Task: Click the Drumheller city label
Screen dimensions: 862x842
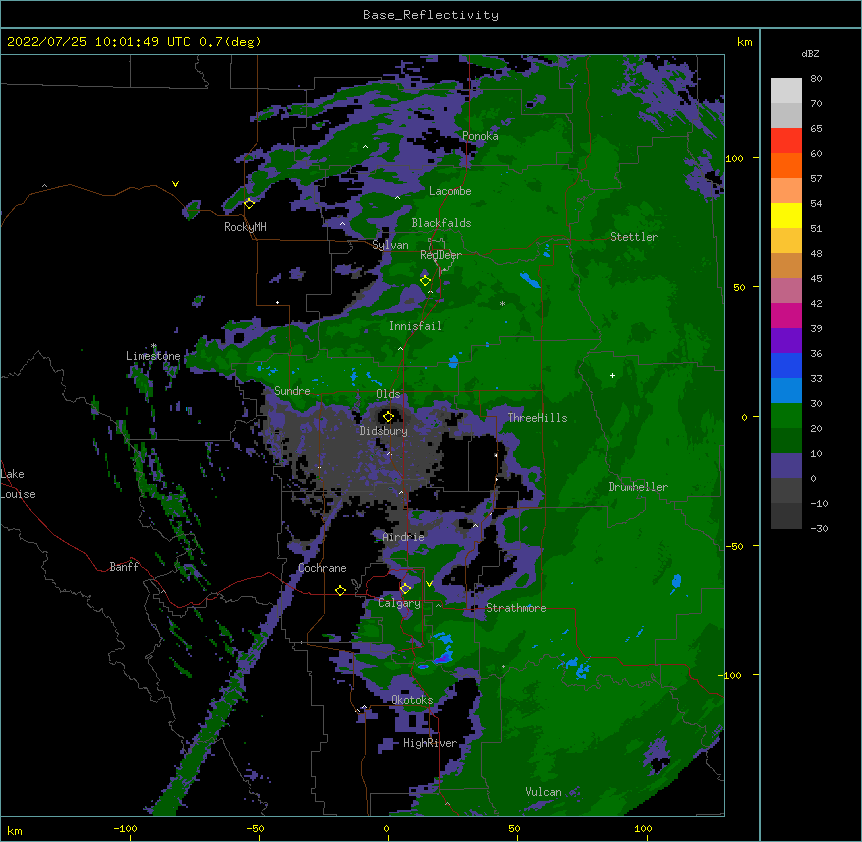Action: (x=638, y=487)
